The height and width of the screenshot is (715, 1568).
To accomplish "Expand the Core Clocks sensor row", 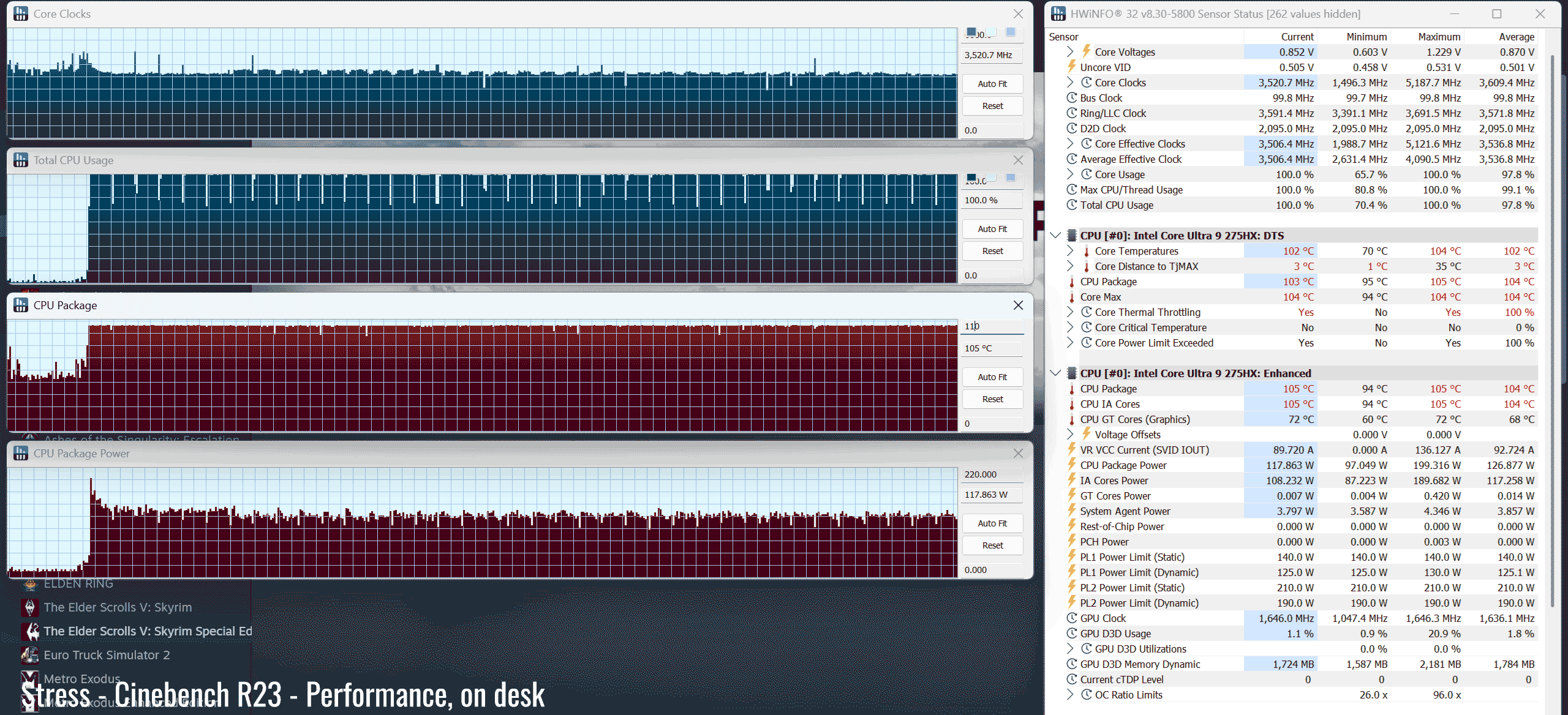I will (1069, 83).
